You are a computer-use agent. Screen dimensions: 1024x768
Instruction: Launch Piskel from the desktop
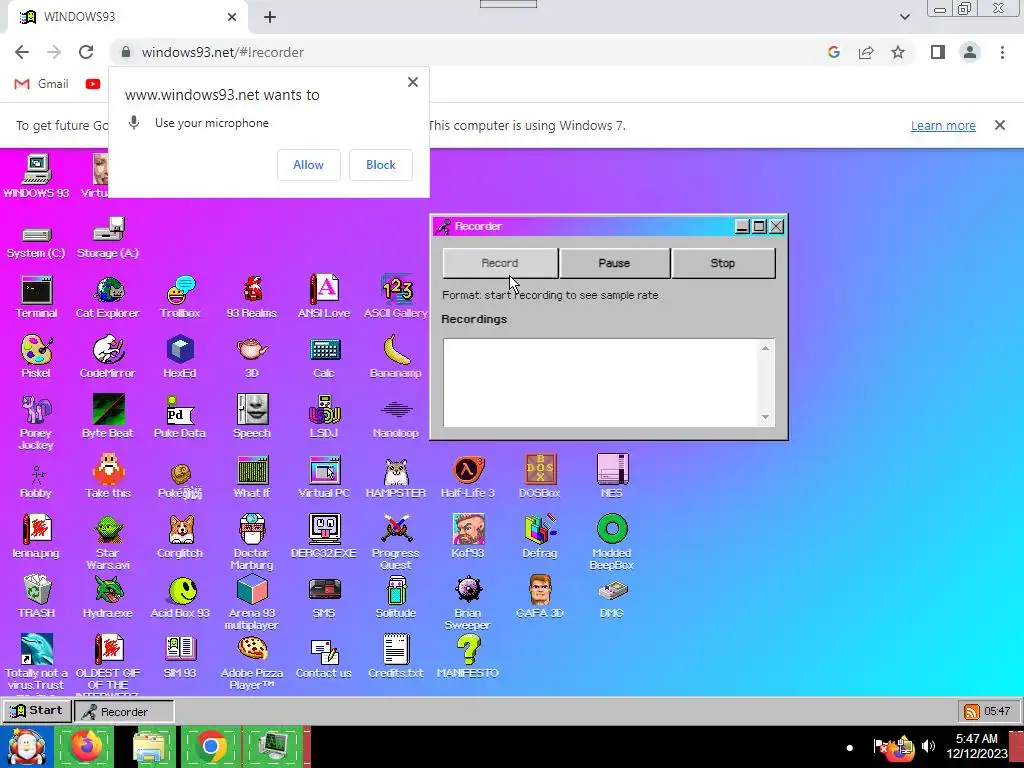[36, 357]
